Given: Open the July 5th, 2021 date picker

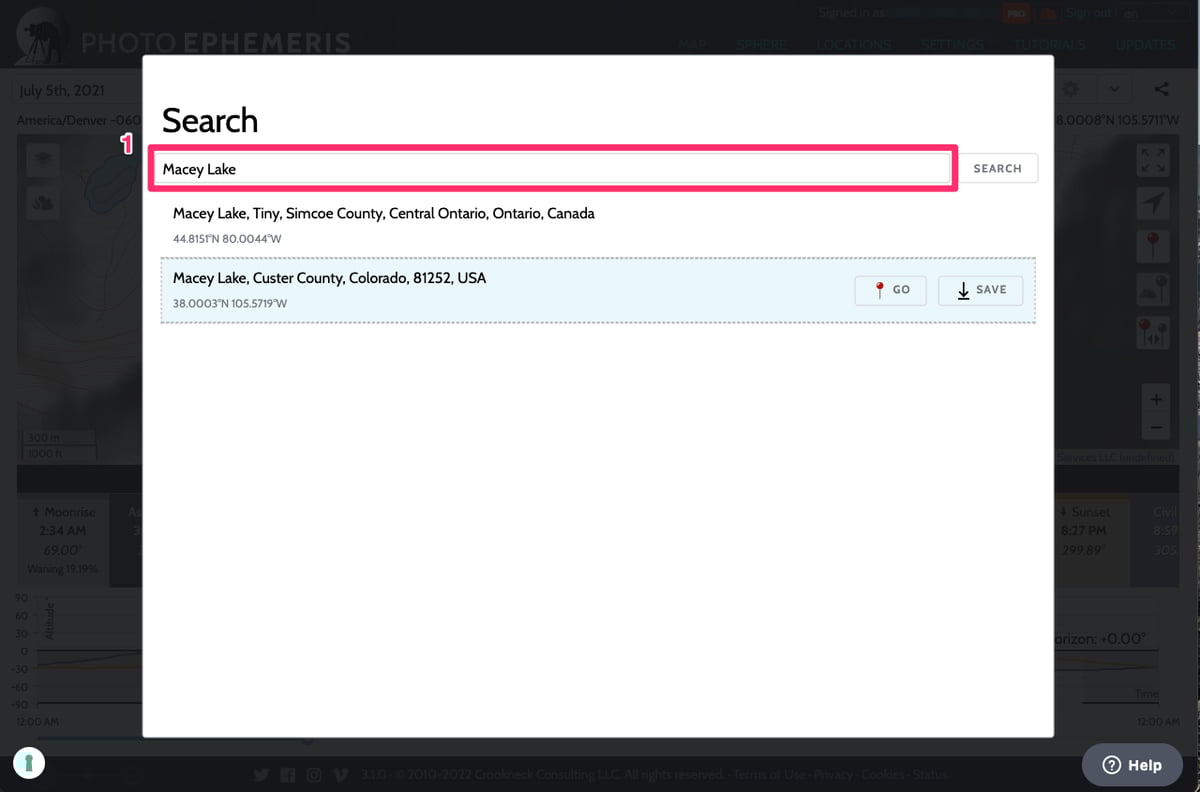Looking at the screenshot, I should pyautogui.click(x=62, y=90).
